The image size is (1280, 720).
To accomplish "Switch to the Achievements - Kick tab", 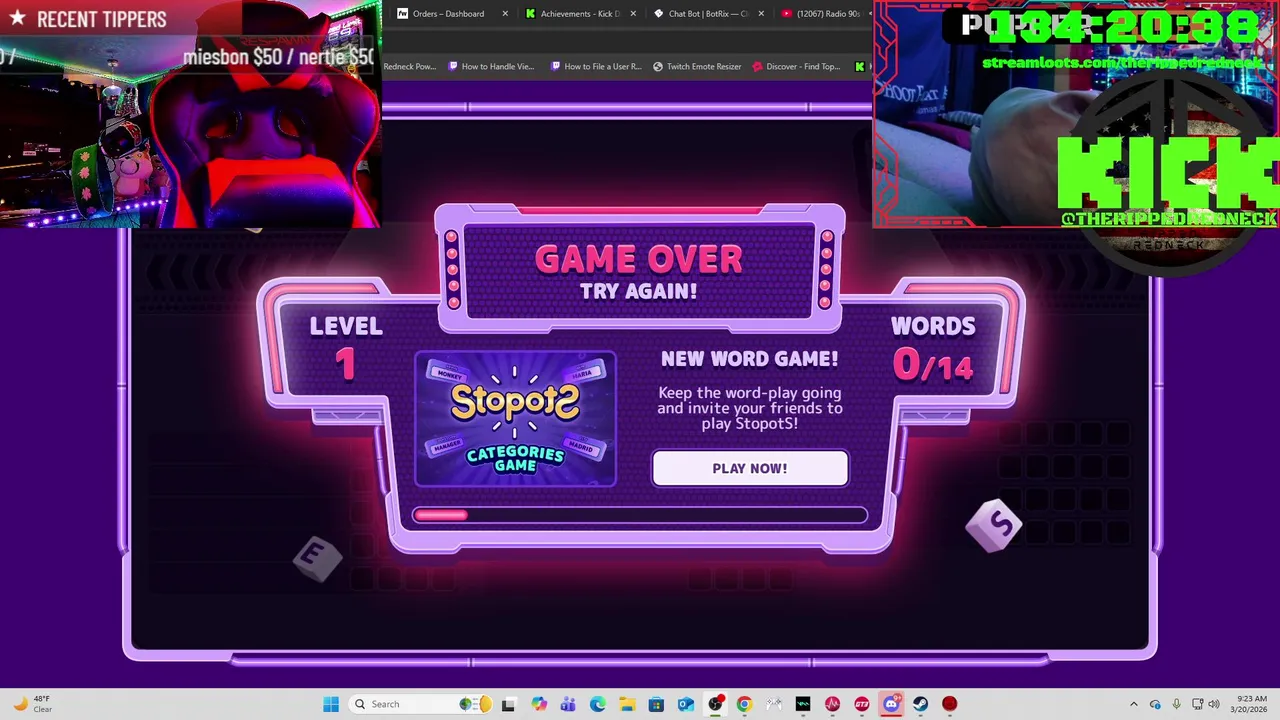I will tap(580, 14).
